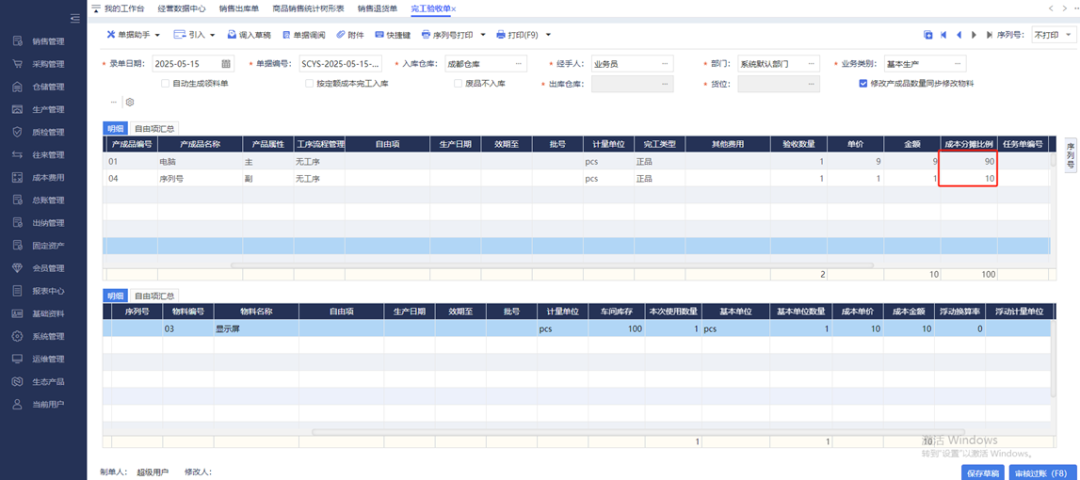Go to the first record arrow
The height and width of the screenshot is (480, 1080).
[944, 35]
